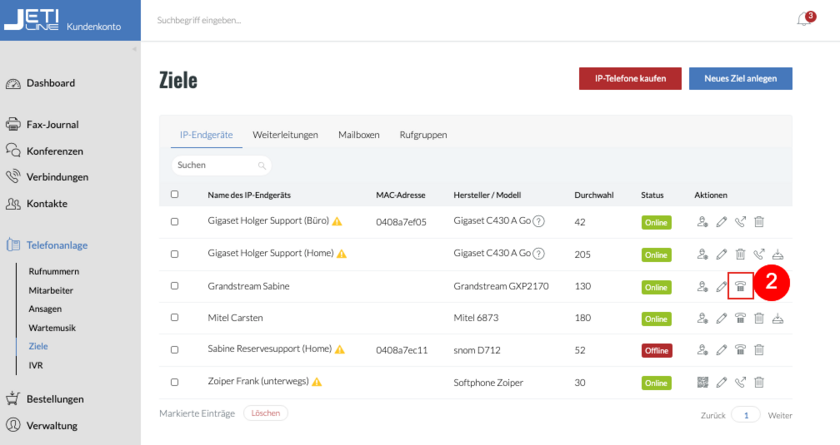Click download icon in Mitel Carsten row

(778, 318)
